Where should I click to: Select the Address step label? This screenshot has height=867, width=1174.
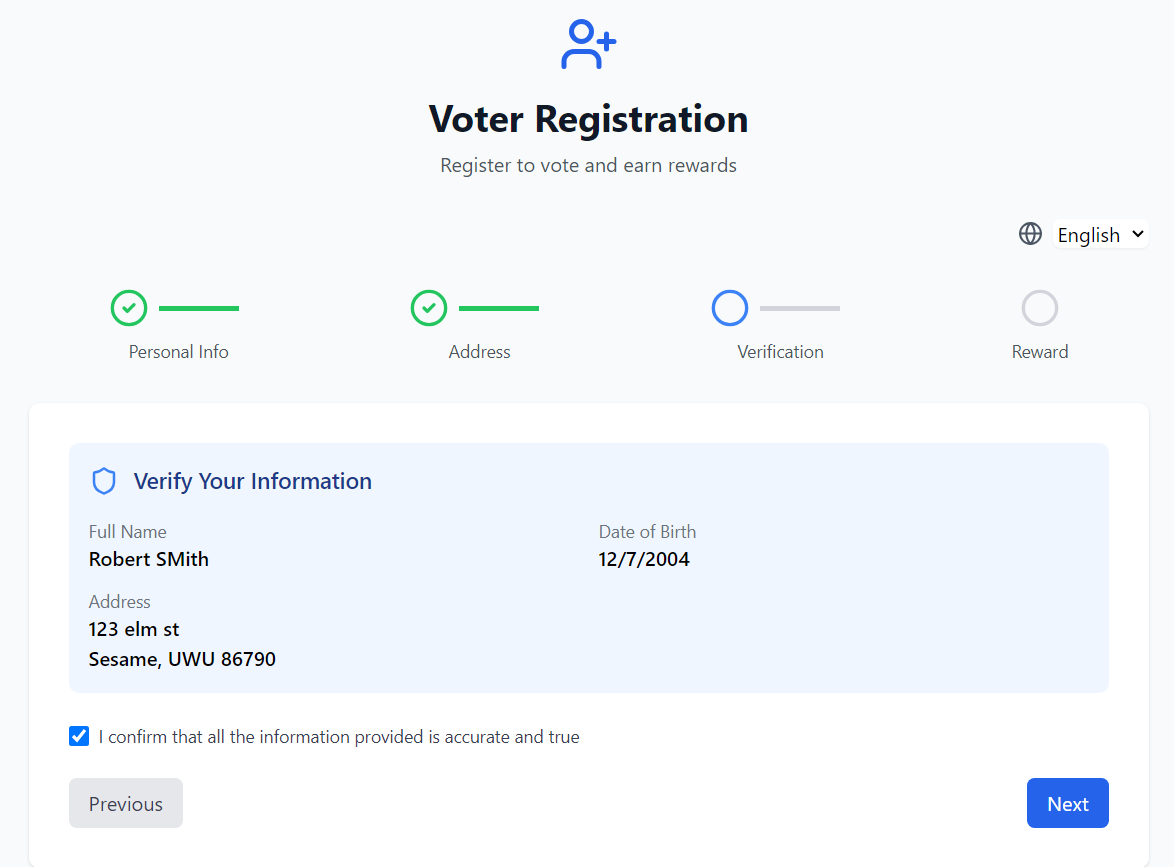[x=479, y=351]
